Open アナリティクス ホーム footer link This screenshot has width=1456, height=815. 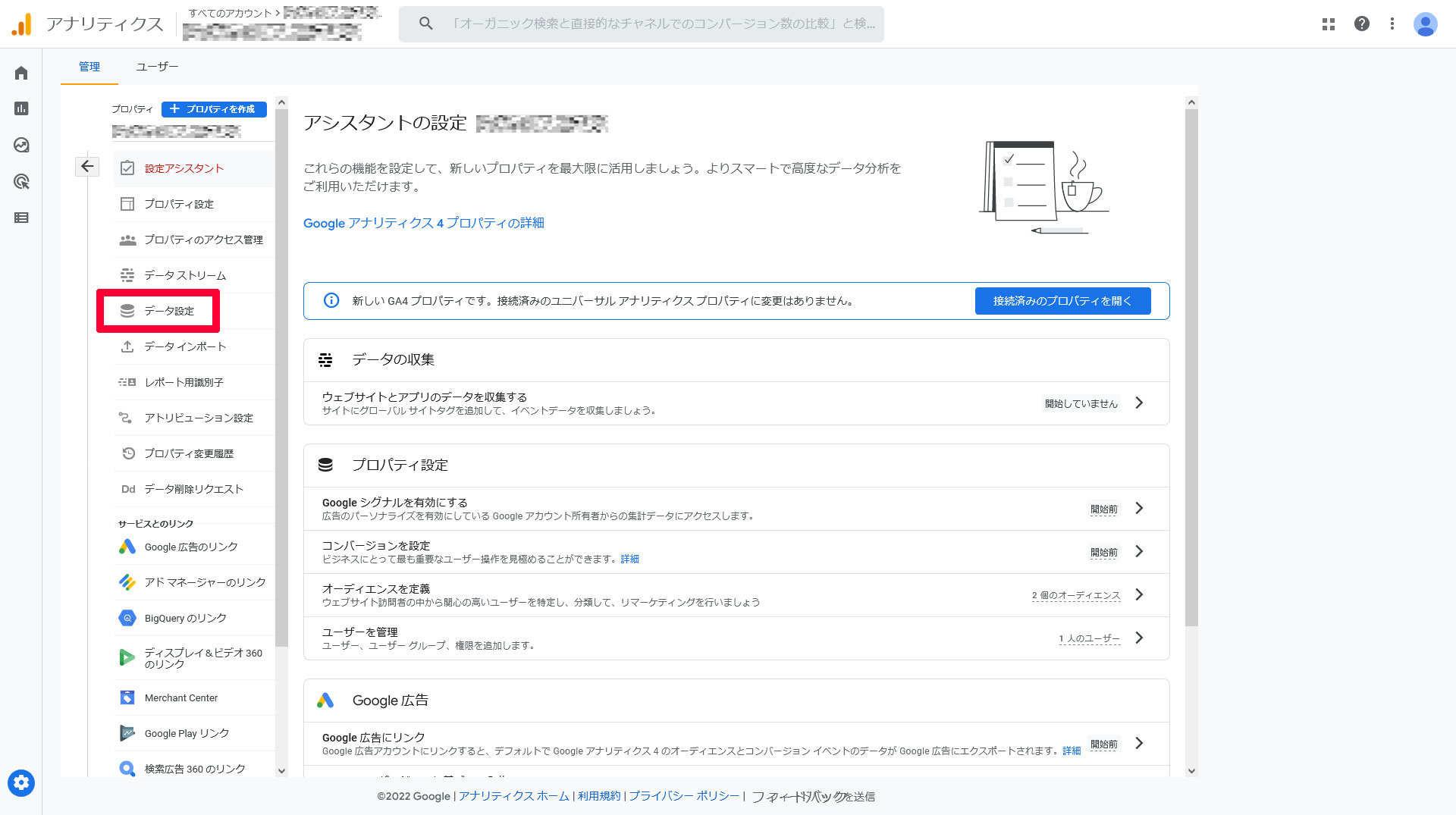513,796
